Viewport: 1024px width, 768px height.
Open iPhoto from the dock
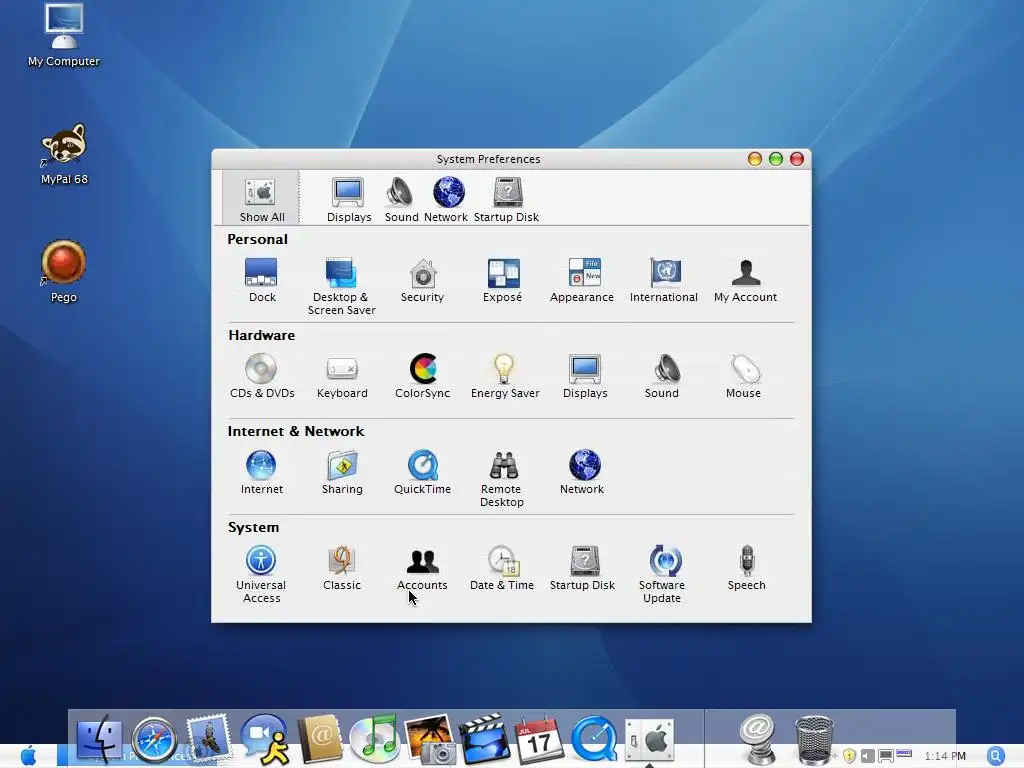pos(430,739)
